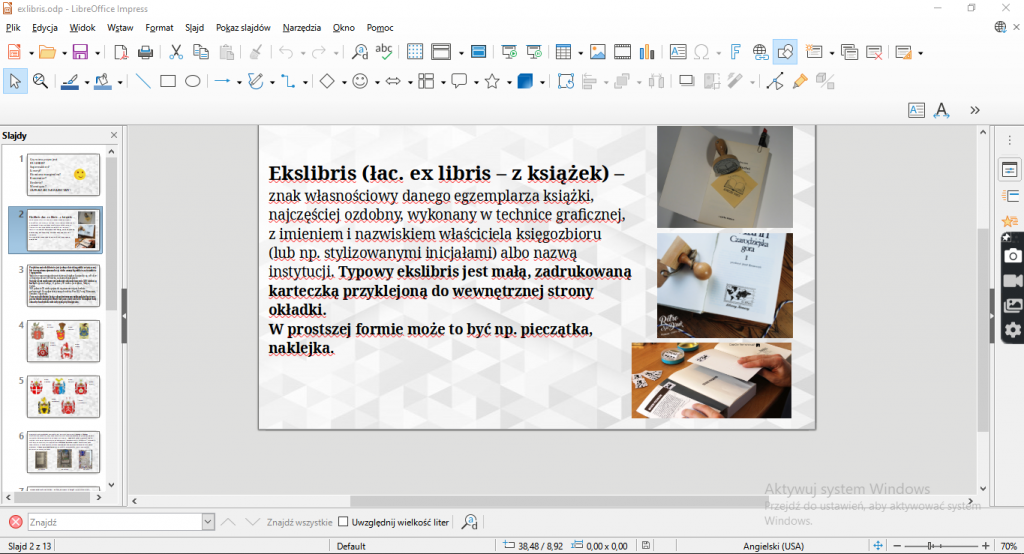Insert special character omega icon

[702, 52]
